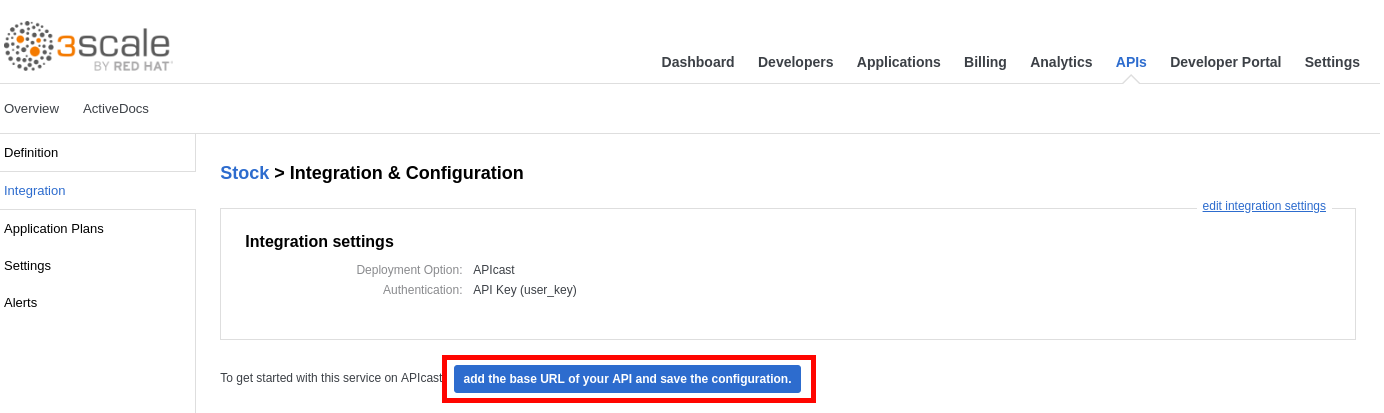The height and width of the screenshot is (413, 1384).
Task: Navigate to Billing in top menu
Action: [985, 62]
